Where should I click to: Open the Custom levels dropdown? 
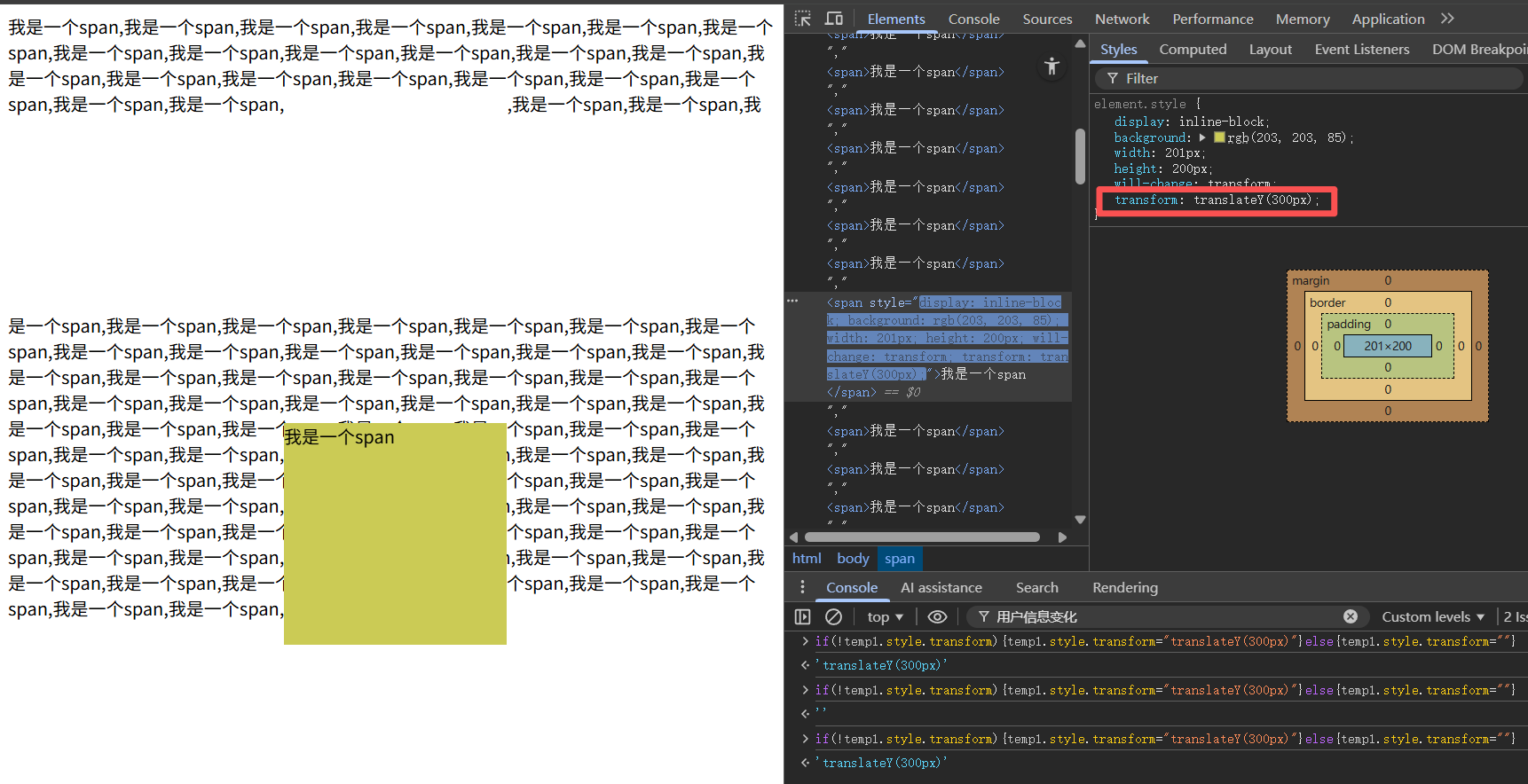[x=1432, y=616]
